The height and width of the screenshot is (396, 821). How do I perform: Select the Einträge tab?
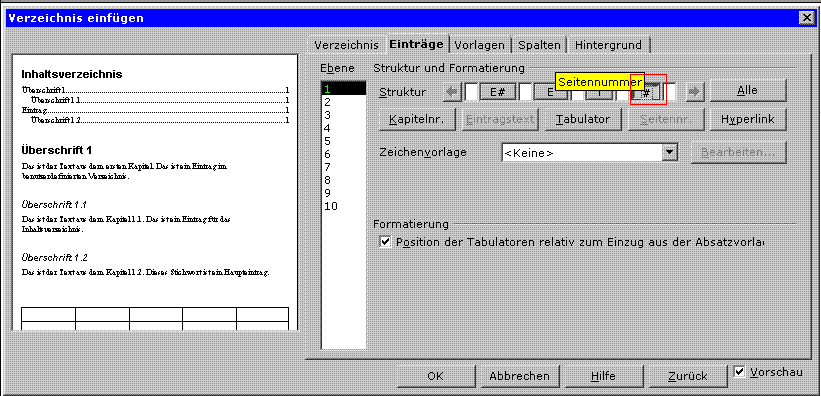tap(416, 44)
